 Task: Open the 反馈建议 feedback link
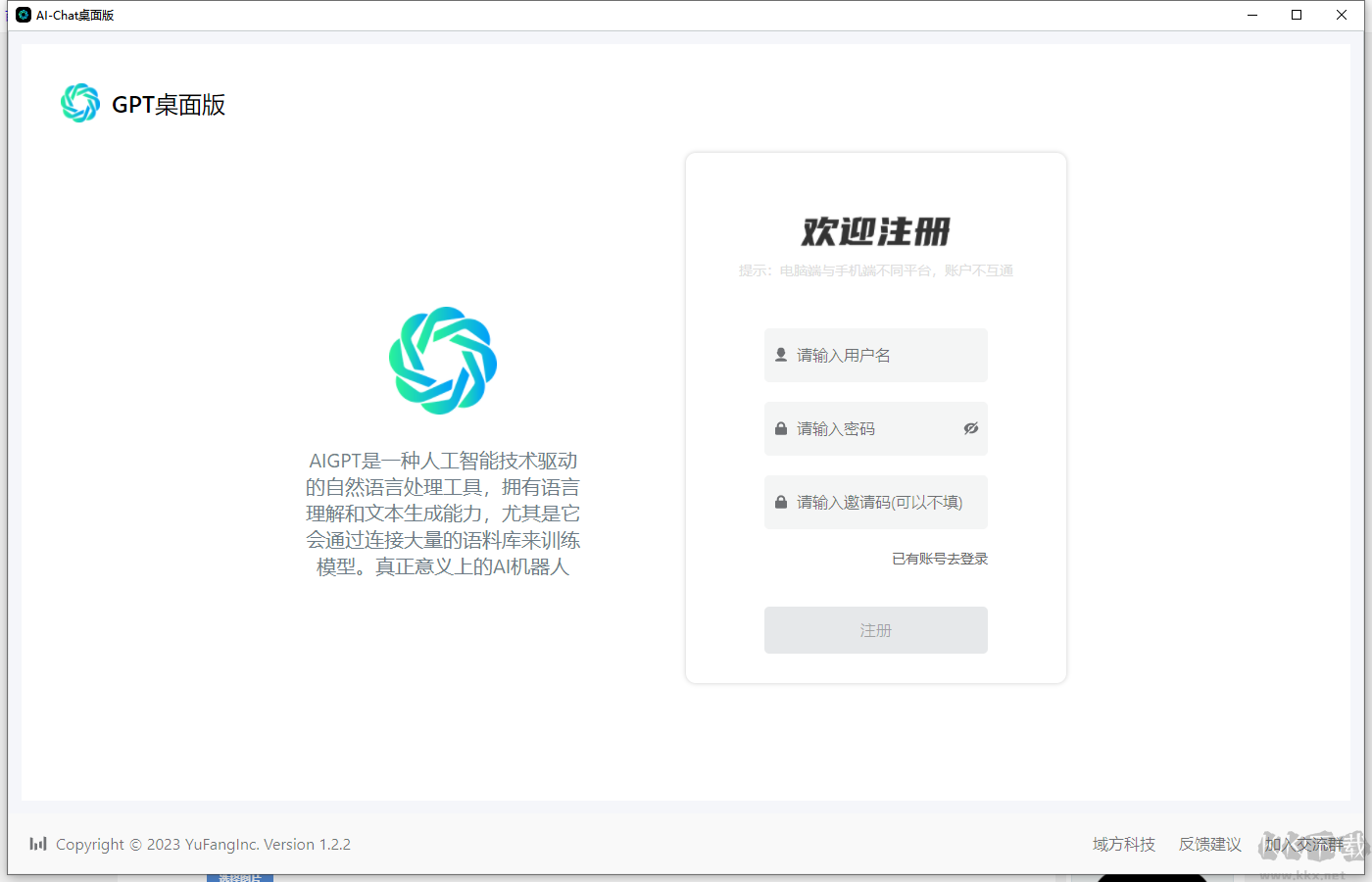point(1209,844)
